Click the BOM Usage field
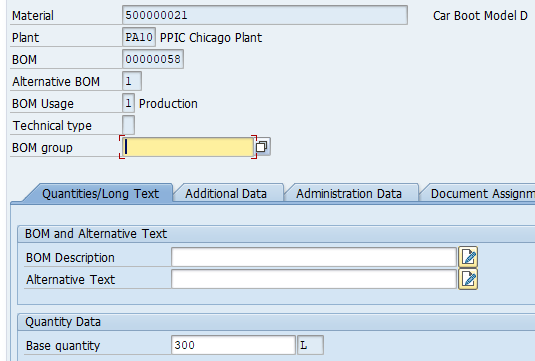 click(129, 103)
